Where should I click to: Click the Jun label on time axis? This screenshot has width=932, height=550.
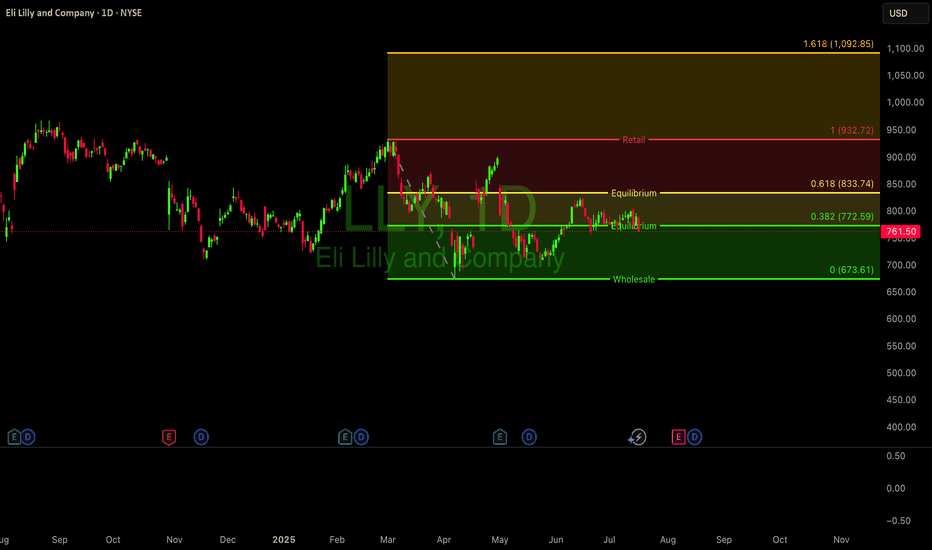(556, 540)
